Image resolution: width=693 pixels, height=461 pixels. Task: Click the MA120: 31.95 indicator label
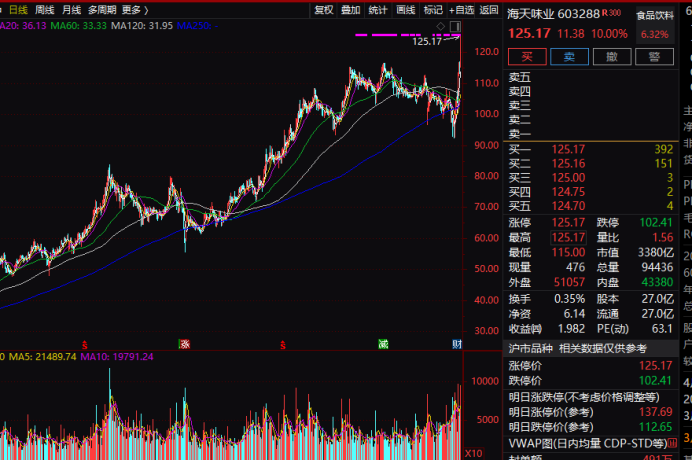[141, 26]
